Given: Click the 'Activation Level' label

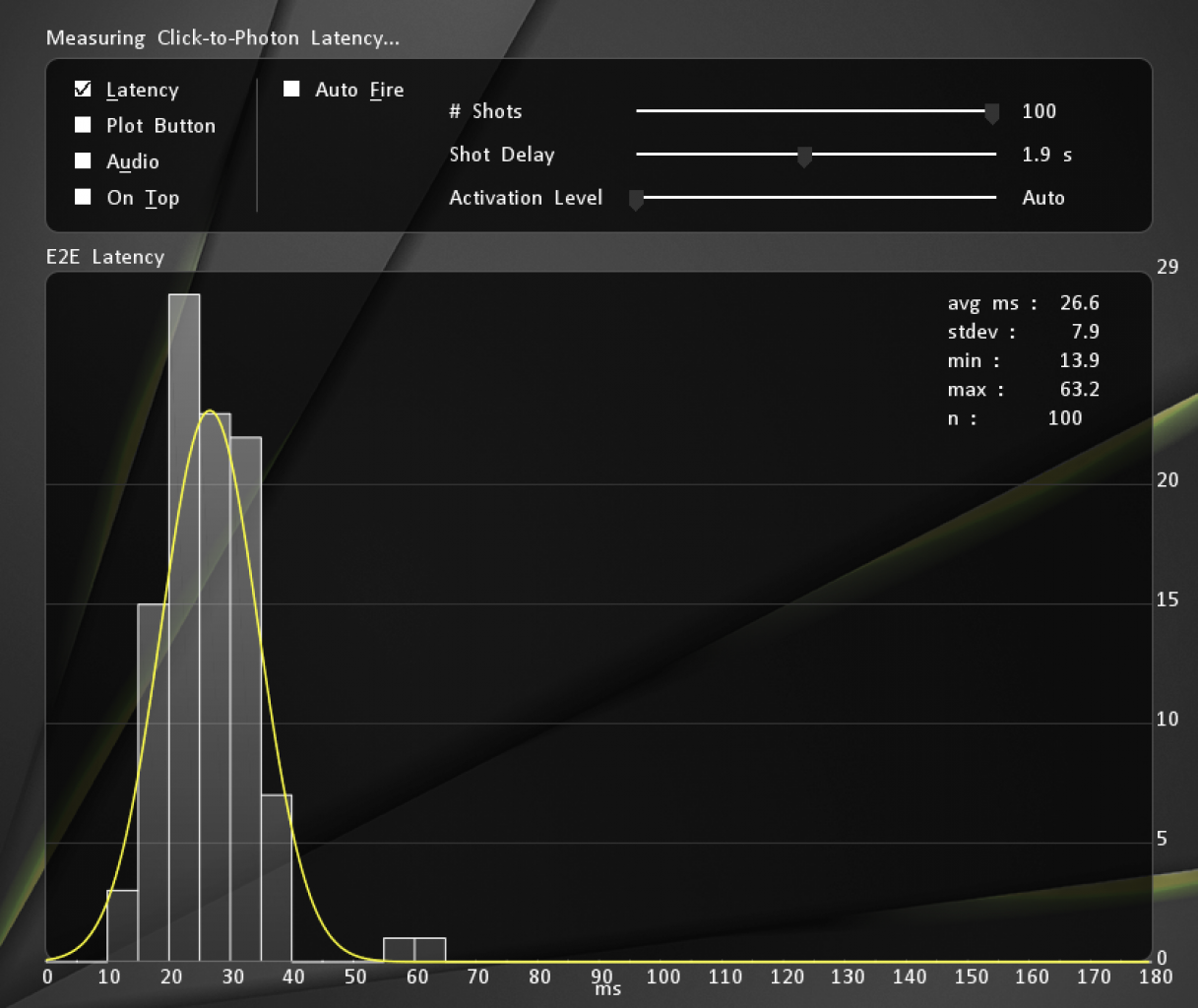Looking at the screenshot, I should (x=526, y=198).
